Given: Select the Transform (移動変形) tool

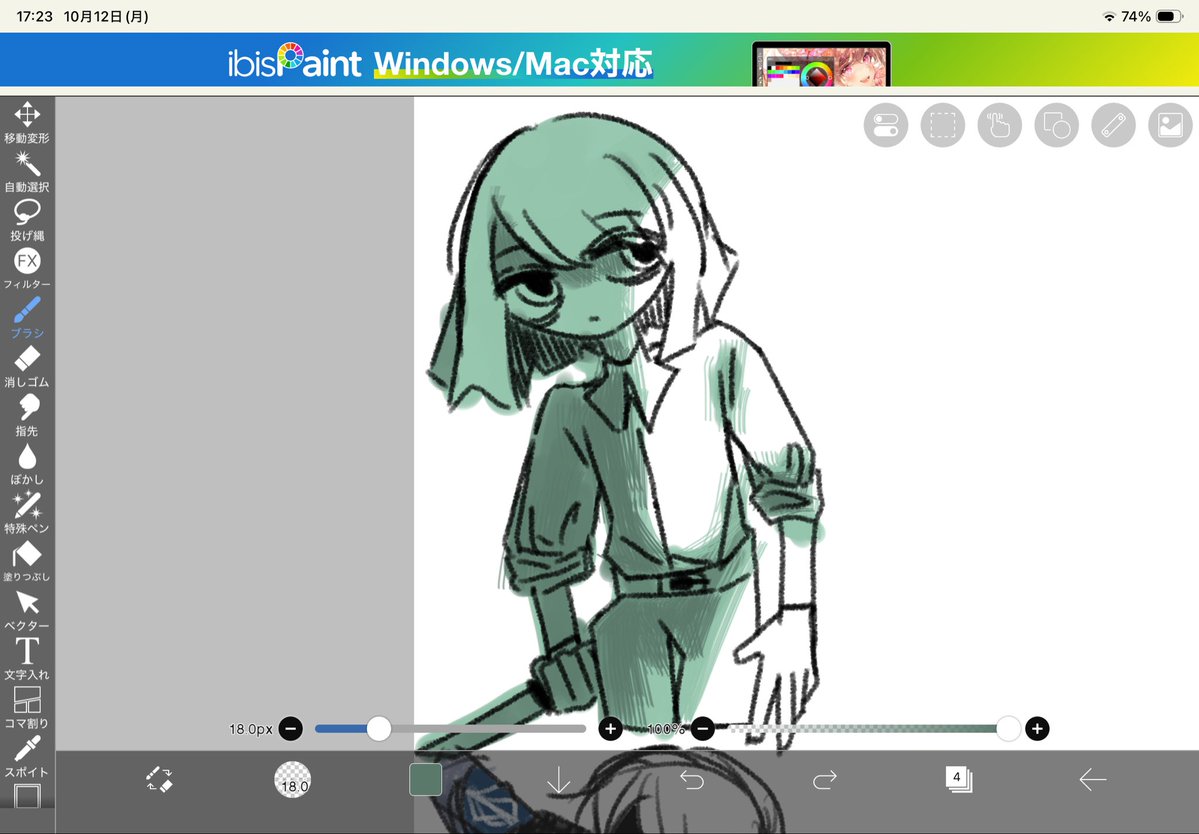Looking at the screenshot, I should (x=27, y=122).
